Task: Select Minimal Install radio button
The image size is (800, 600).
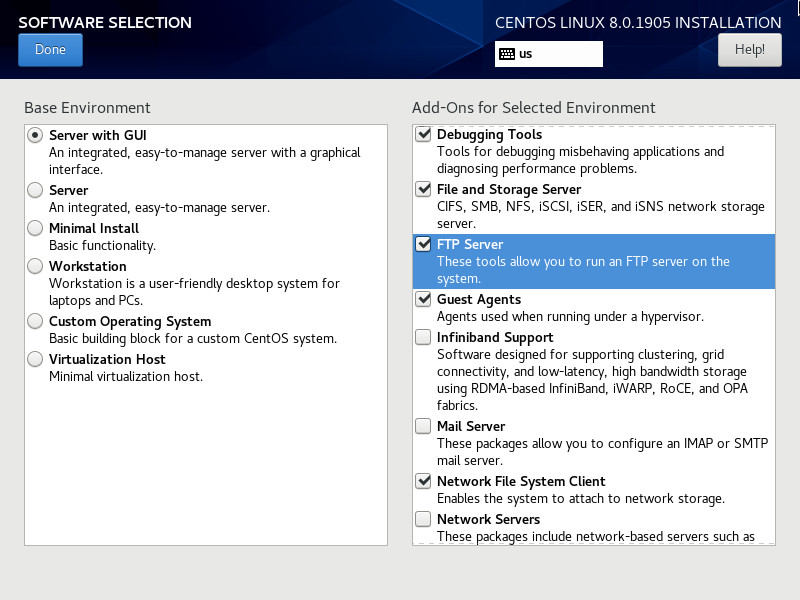Action: coord(35,228)
